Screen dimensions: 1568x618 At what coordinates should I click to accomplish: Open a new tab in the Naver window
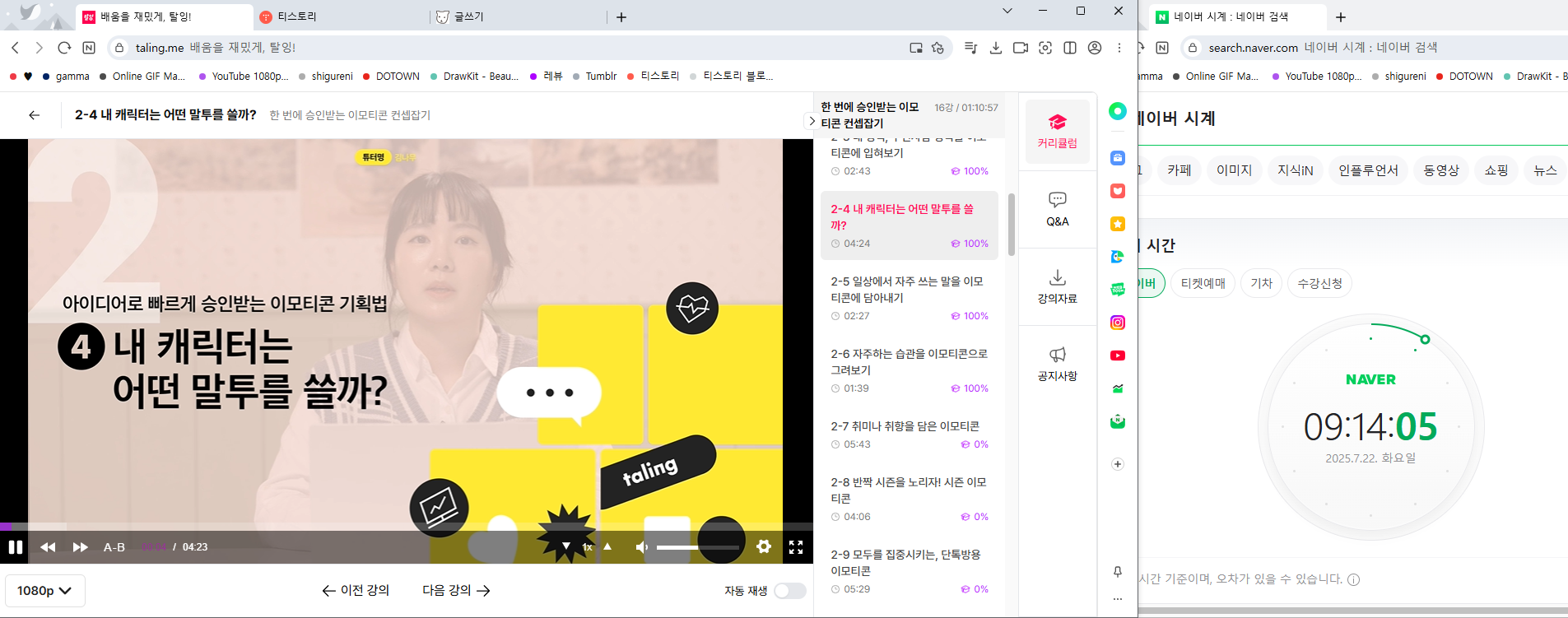[x=1341, y=16]
